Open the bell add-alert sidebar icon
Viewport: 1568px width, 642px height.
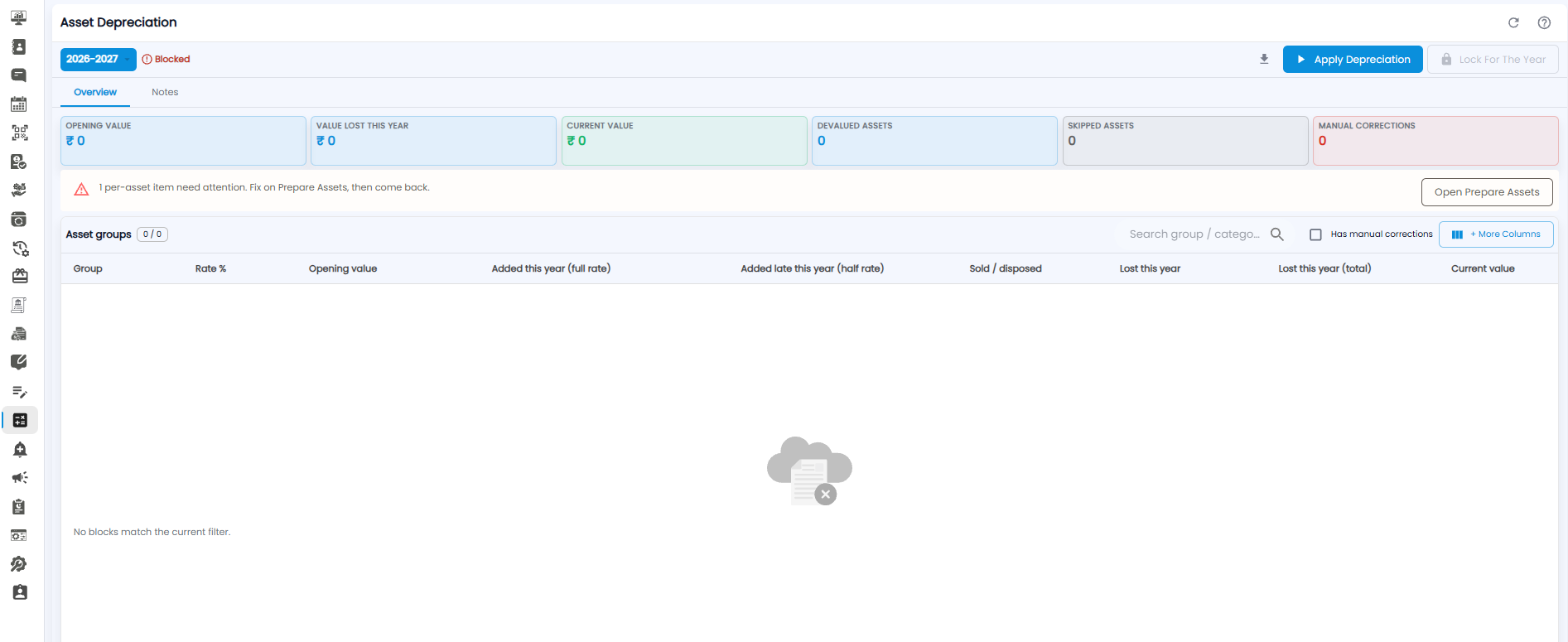click(x=20, y=449)
